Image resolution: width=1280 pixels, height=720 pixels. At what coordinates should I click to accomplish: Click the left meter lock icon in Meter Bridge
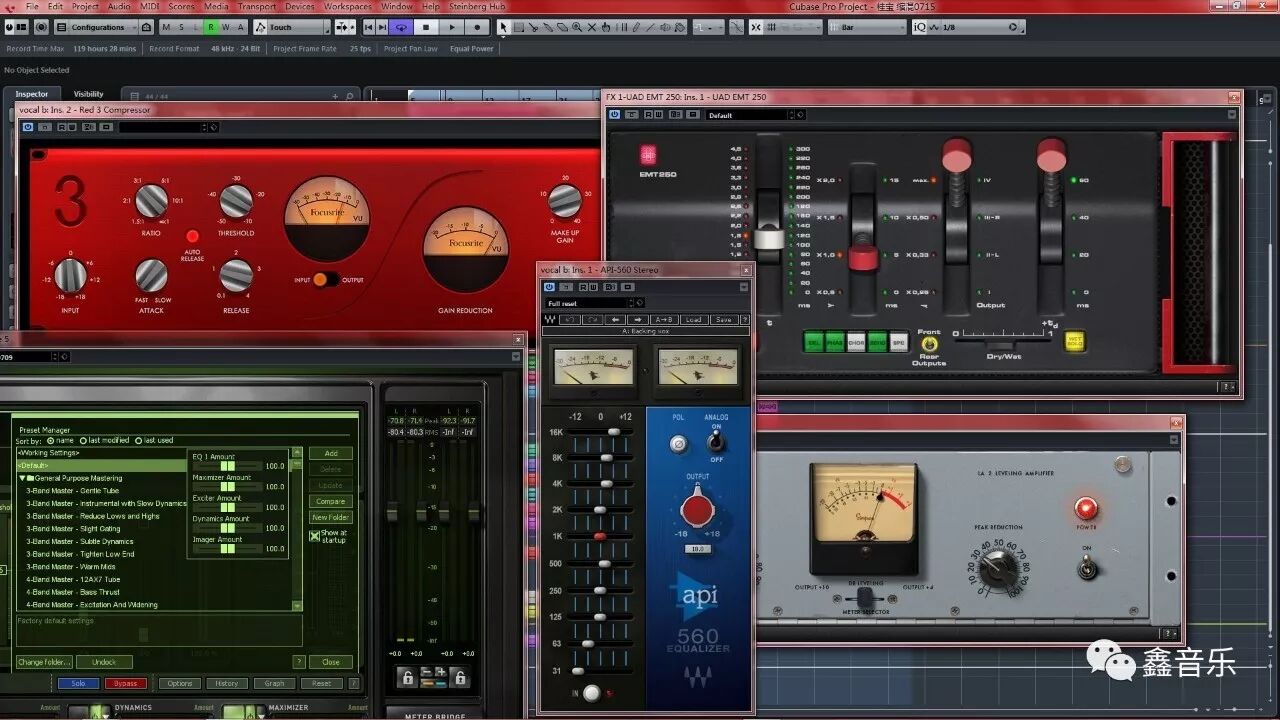point(407,677)
